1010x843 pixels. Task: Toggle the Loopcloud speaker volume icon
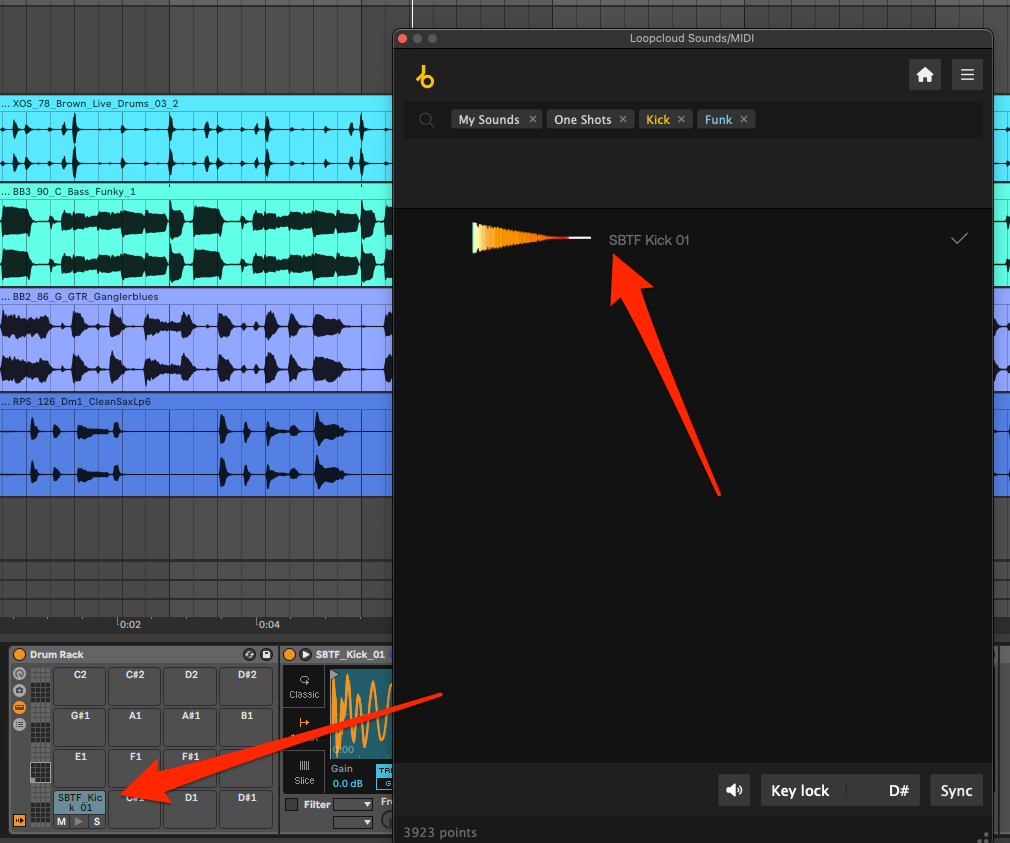[x=735, y=790]
